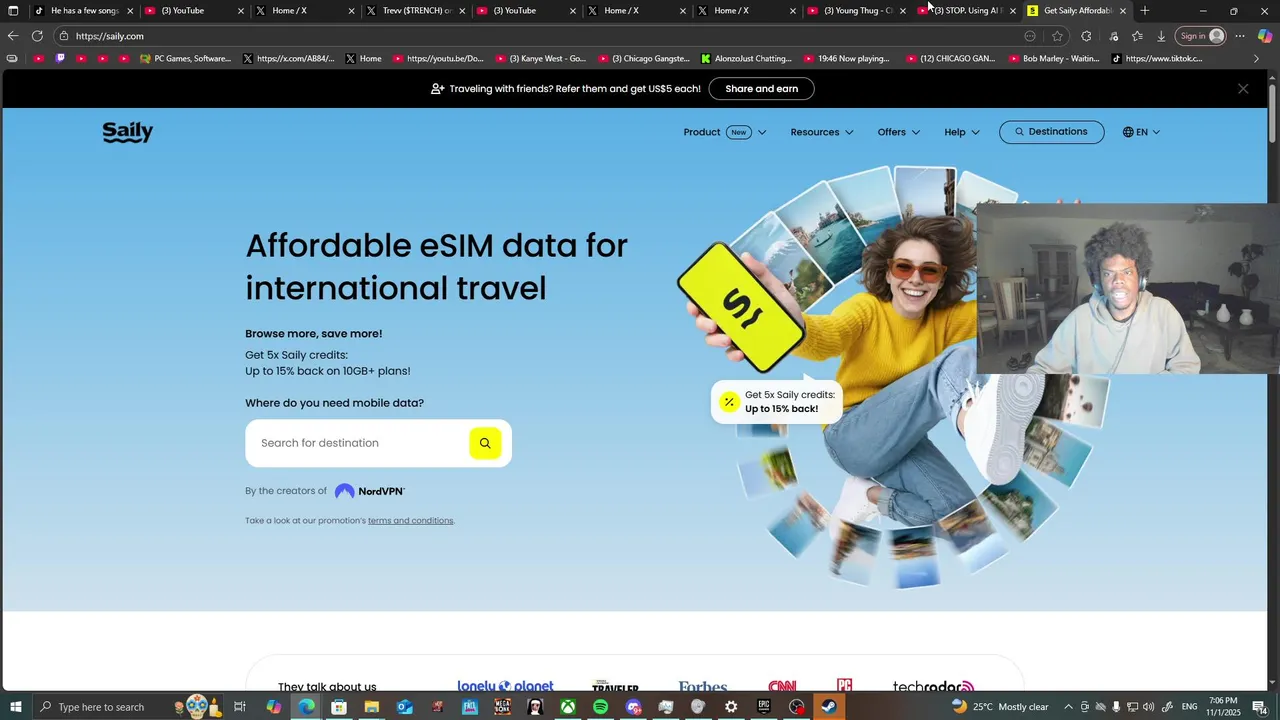
Task: Open Copilot icon in Edge toolbar
Action: [x=1265, y=36]
